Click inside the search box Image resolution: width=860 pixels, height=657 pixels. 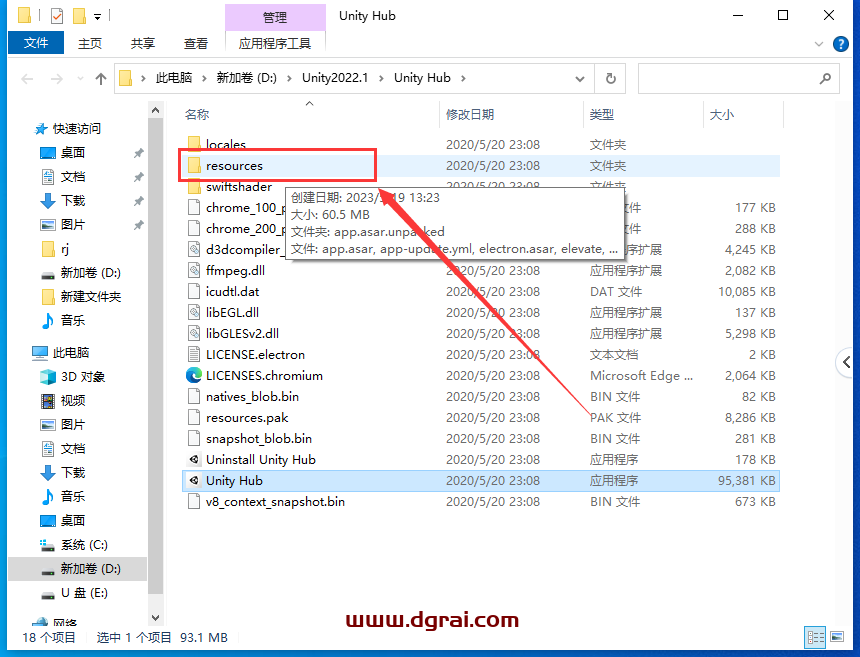(x=738, y=78)
